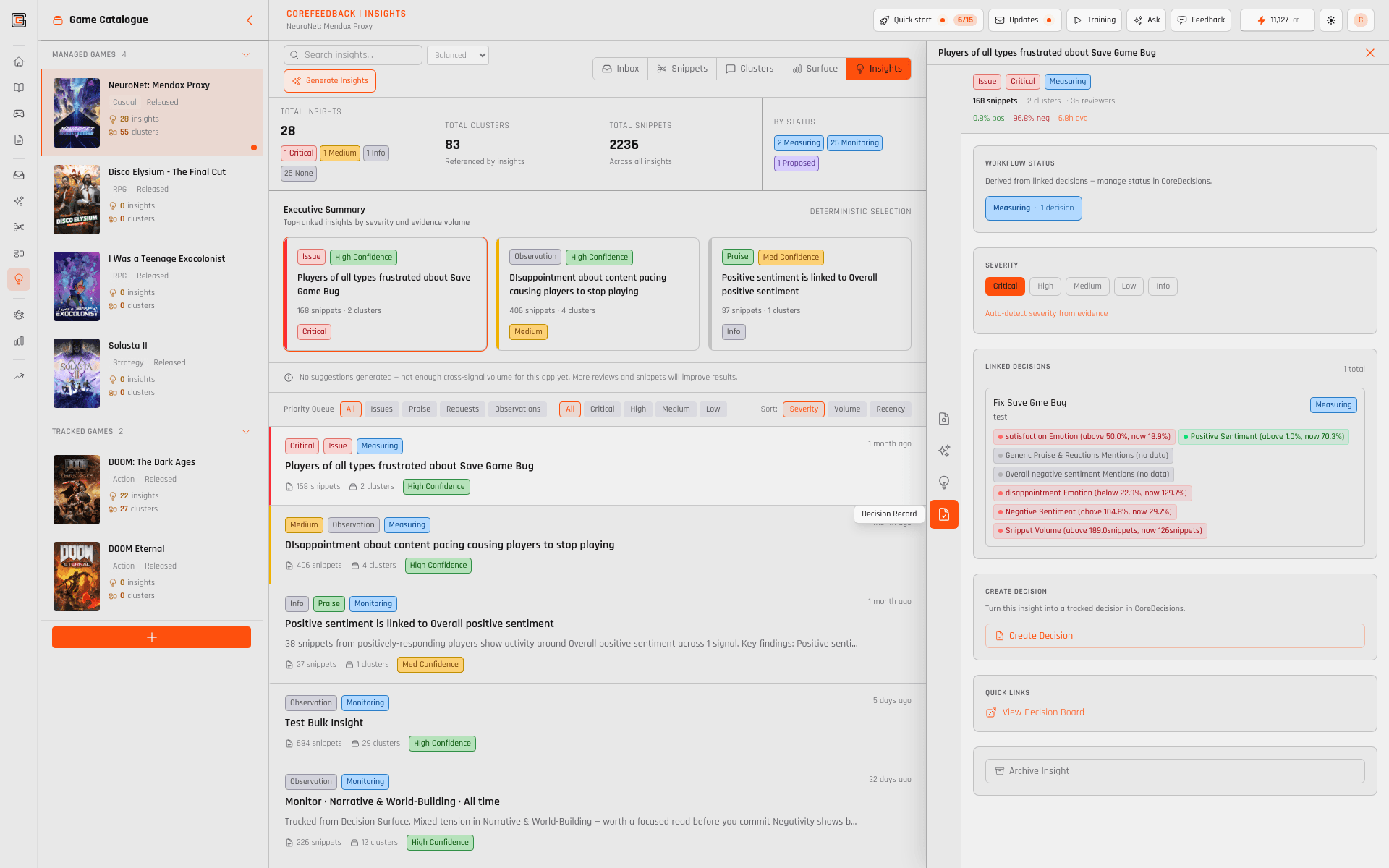Image resolution: width=1389 pixels, height=868 pixels.
Task: Switch to the Surface tab
Action: [815, 69]
